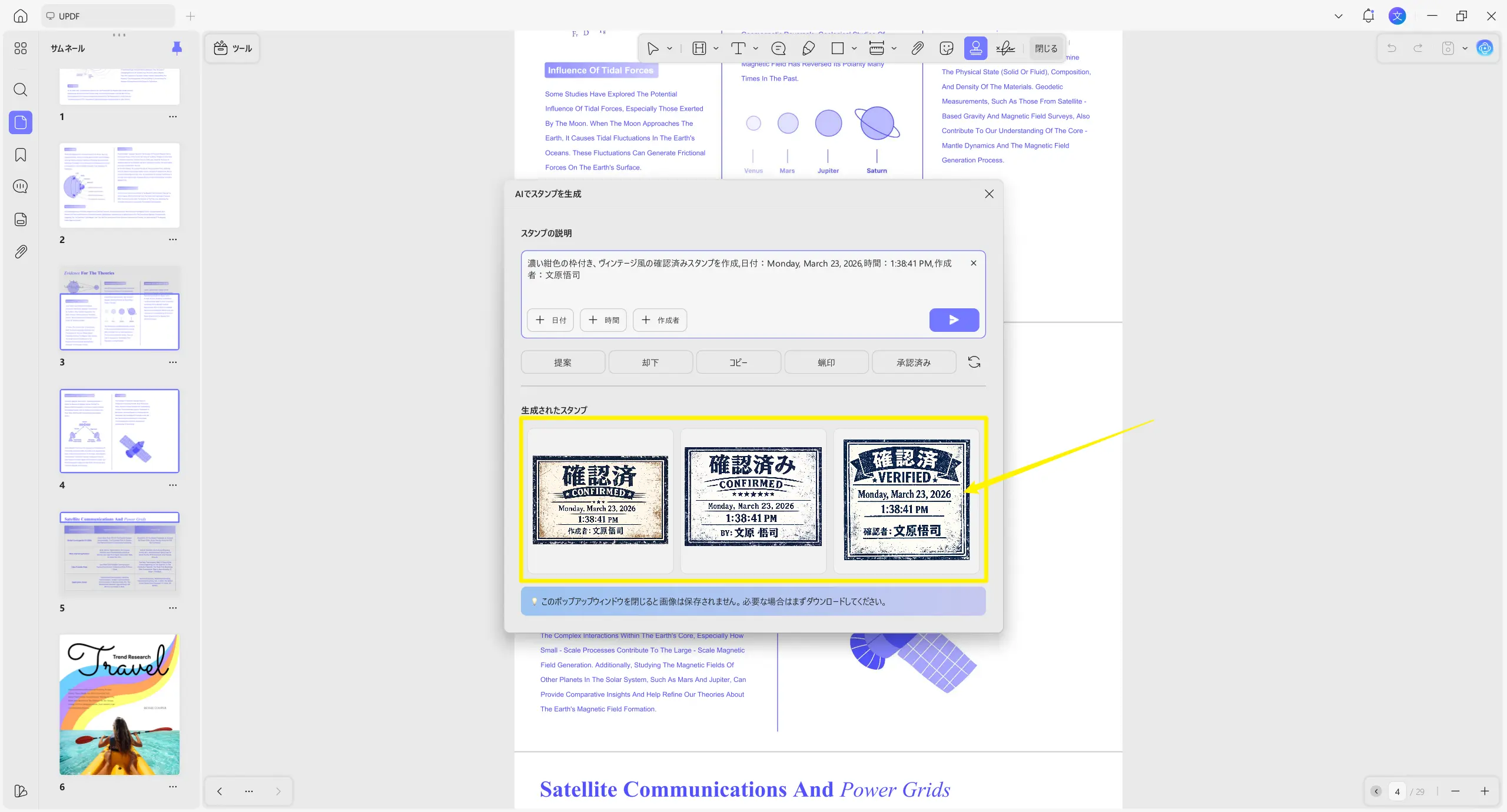
Task: Expand the text tool dropdown arrow
Action: 756,48
